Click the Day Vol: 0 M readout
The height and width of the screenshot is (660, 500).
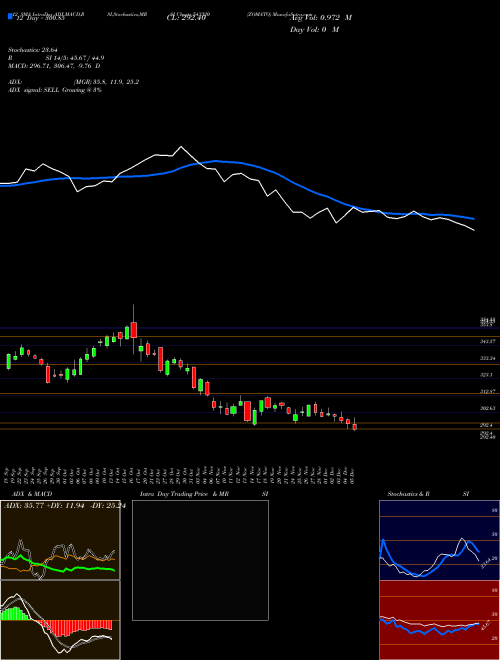pyautogui.click(x=314, y=29)
